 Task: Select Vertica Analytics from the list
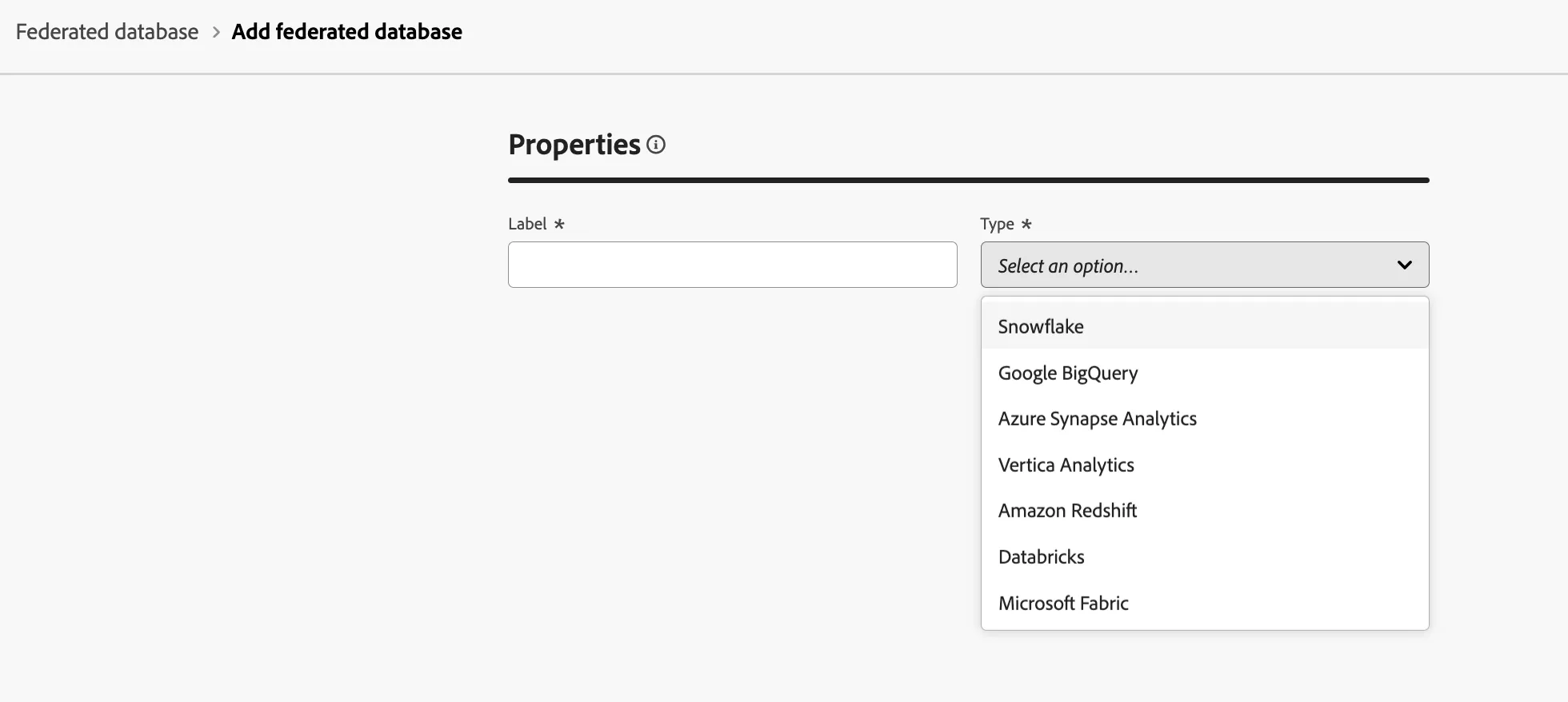1205,465
